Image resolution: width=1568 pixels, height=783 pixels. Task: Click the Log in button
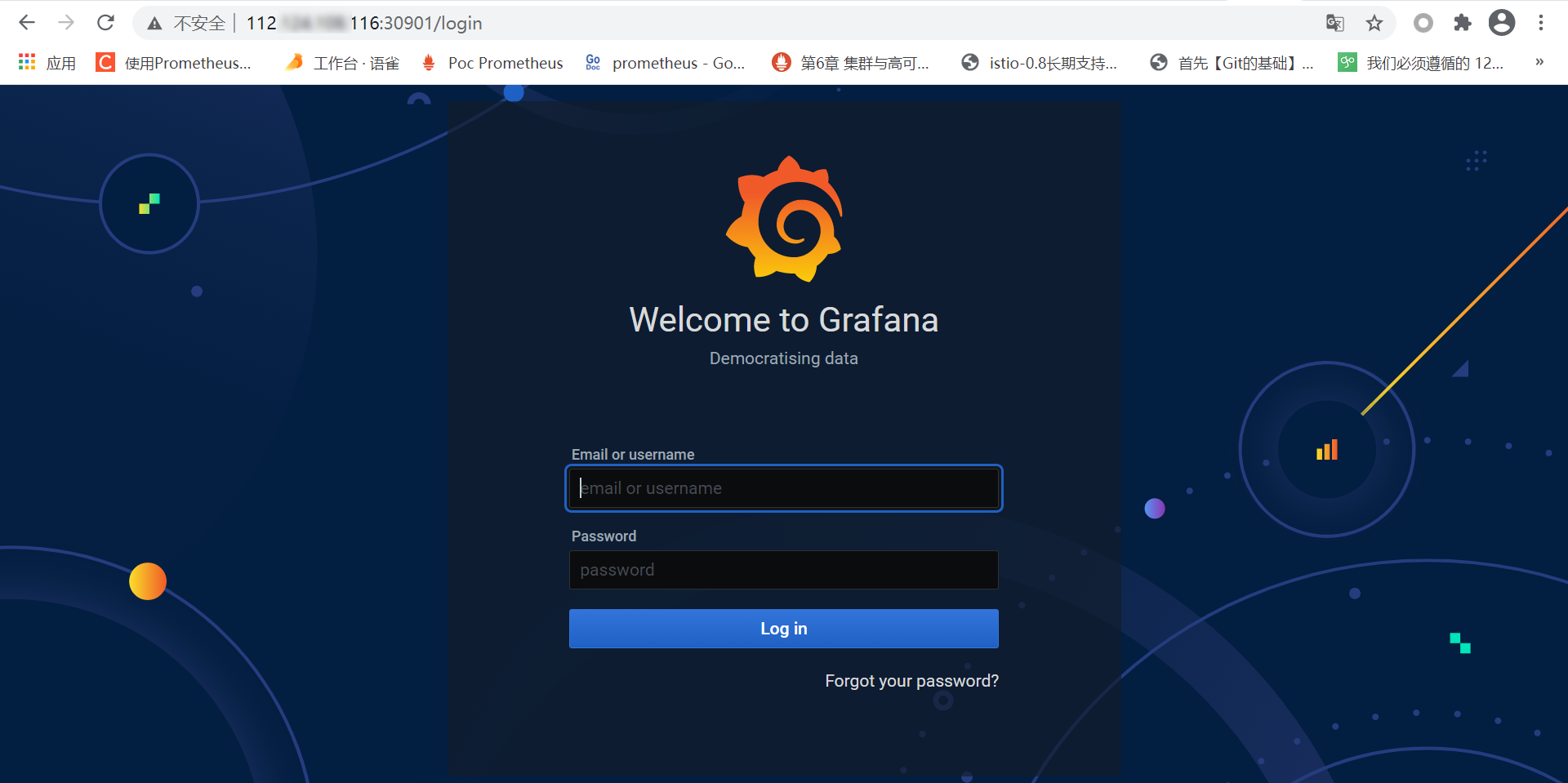784,629
